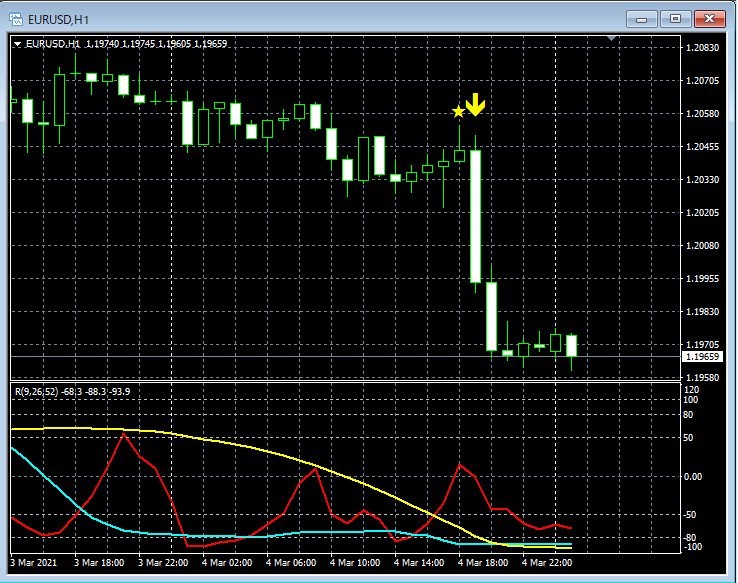Click the 0.00 level on indicator scale
Viewport: 738px width, 583px height.
click(x=692, y=477)
